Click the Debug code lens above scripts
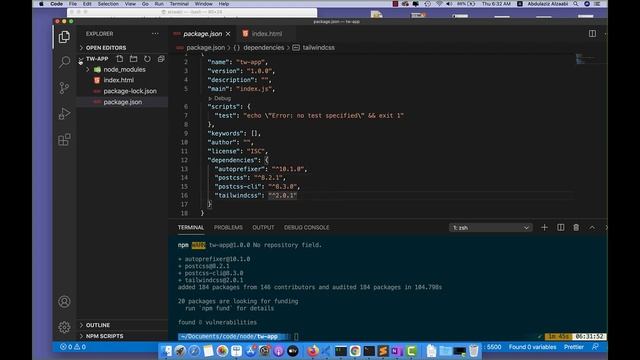The height and width of the screenshot is (360, 640). click(222, 98)
